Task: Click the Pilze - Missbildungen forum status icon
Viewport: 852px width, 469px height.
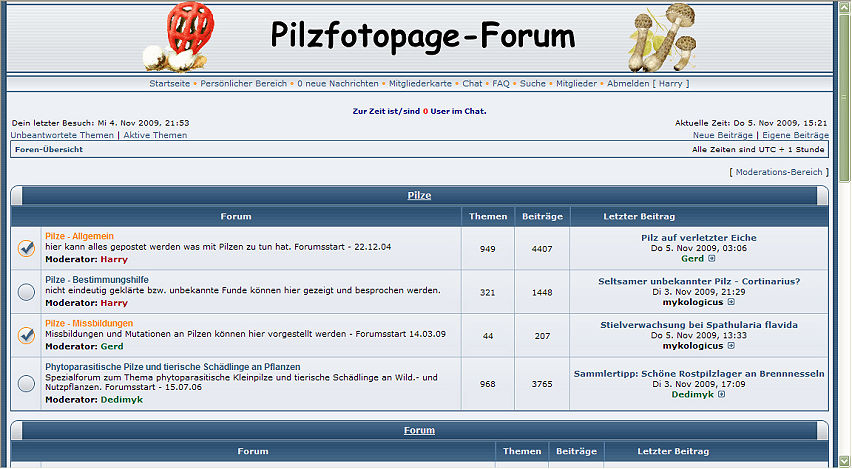Action: (x=26, y=335)
